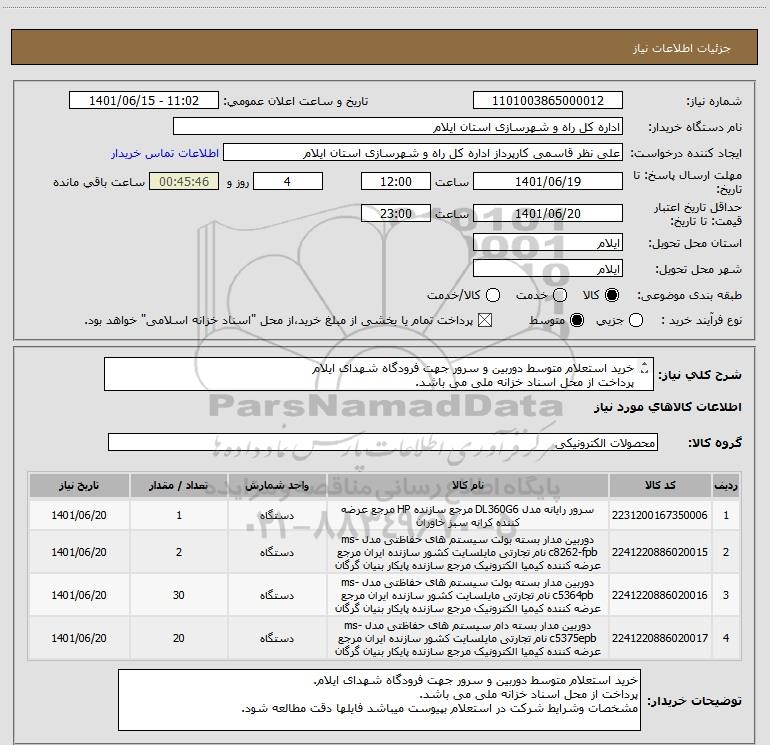
Task: Click the need number field 1101003865000012
Action: click(x=548, y=101)
